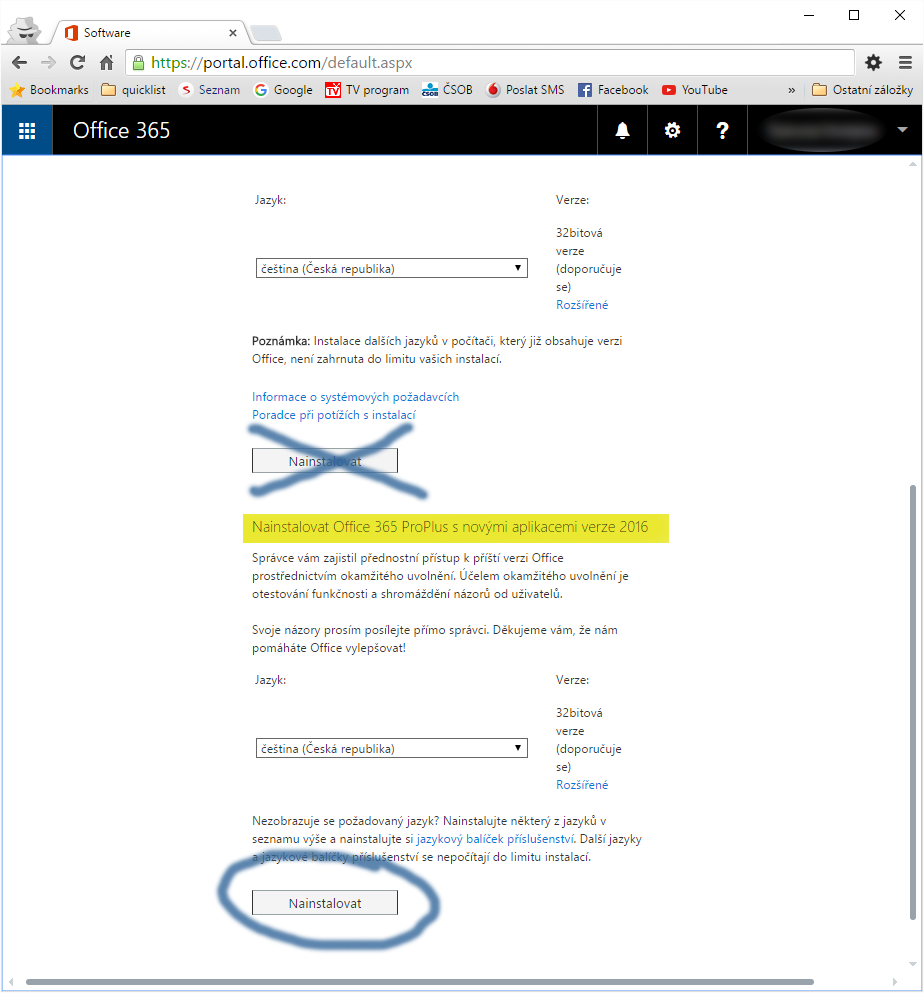Screen dimensions: 924x993
Task: Open the quicklist bookmark folder
Action: [x=134, y=90]
